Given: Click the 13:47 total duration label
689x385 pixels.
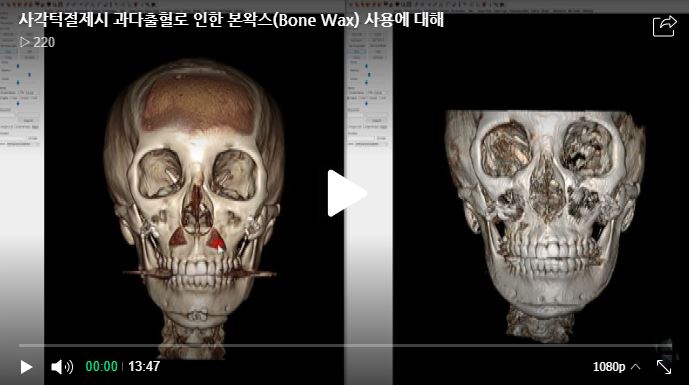Looking at the screenshot, I should pyautogui.click(x=144, y=367).
